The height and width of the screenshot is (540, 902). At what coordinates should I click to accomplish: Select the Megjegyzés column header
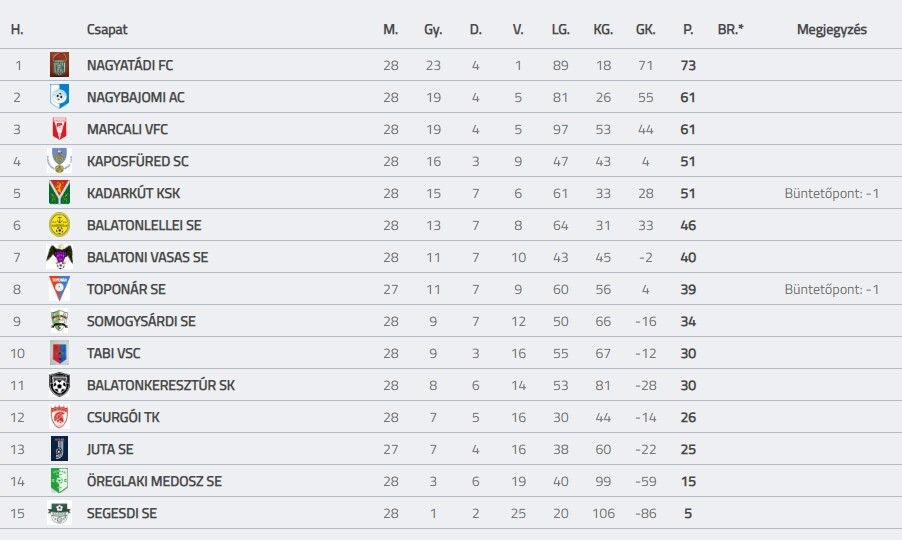tap(832, 29)
